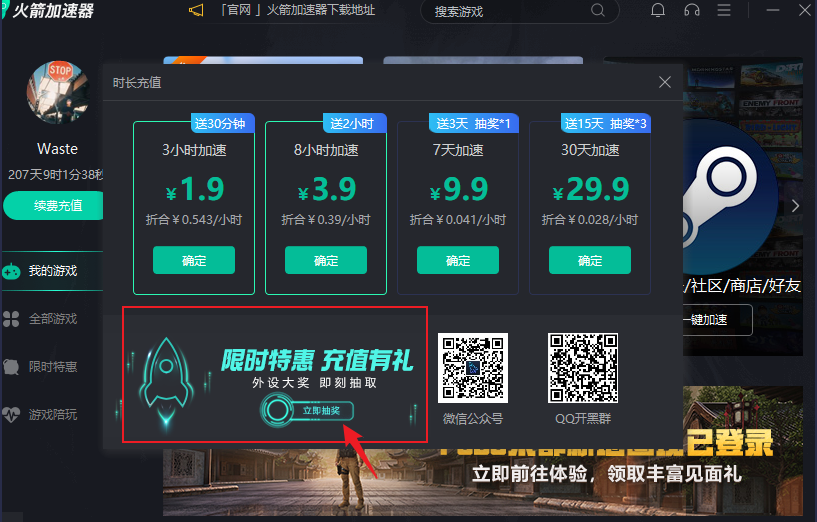Viewport: 817px width, 522px height.
Task: Click the 送3天 抽奖*1 badge
Action: (x=474, y=123)
